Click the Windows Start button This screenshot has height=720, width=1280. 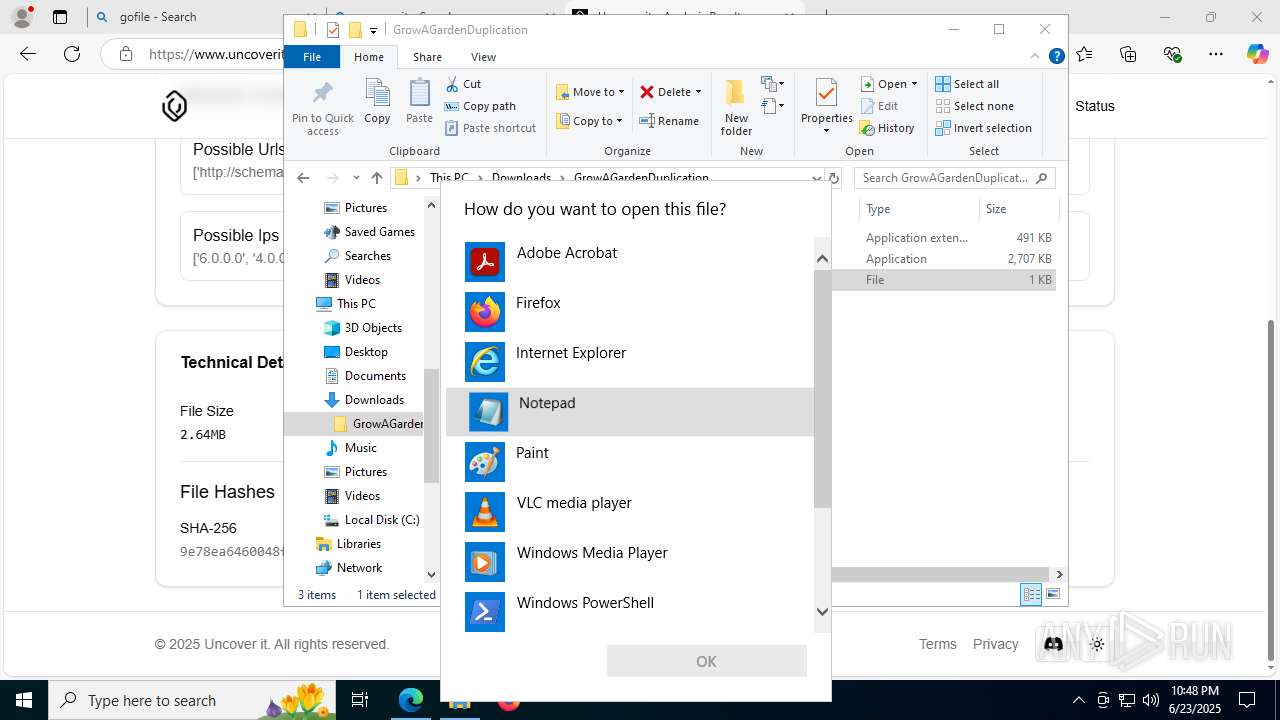pyautogui.click(x=24, y=700)
